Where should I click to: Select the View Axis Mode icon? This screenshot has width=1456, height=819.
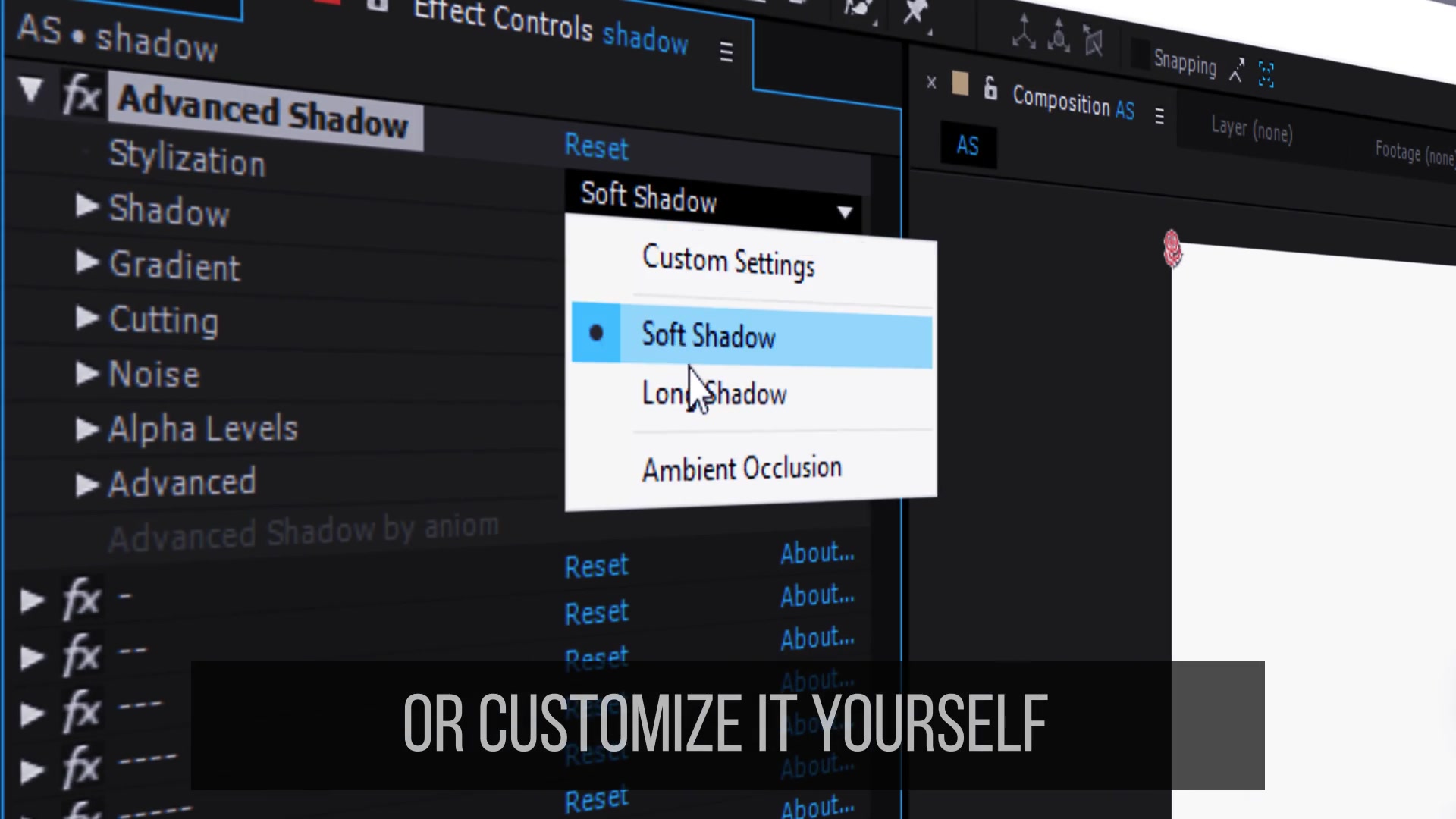coord(1094,41)
